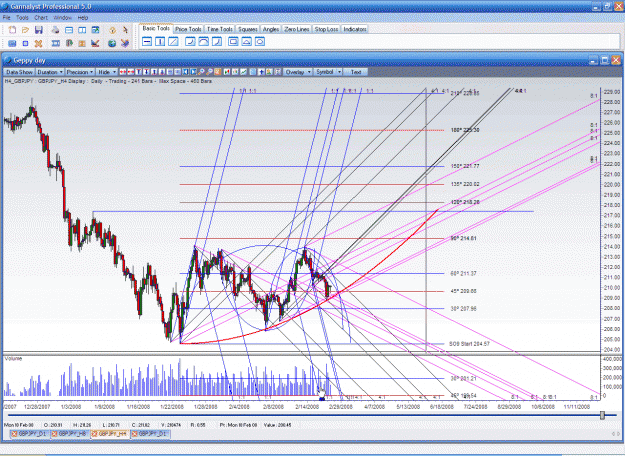
Task: Open the File menu
Action: click(6, 18)
